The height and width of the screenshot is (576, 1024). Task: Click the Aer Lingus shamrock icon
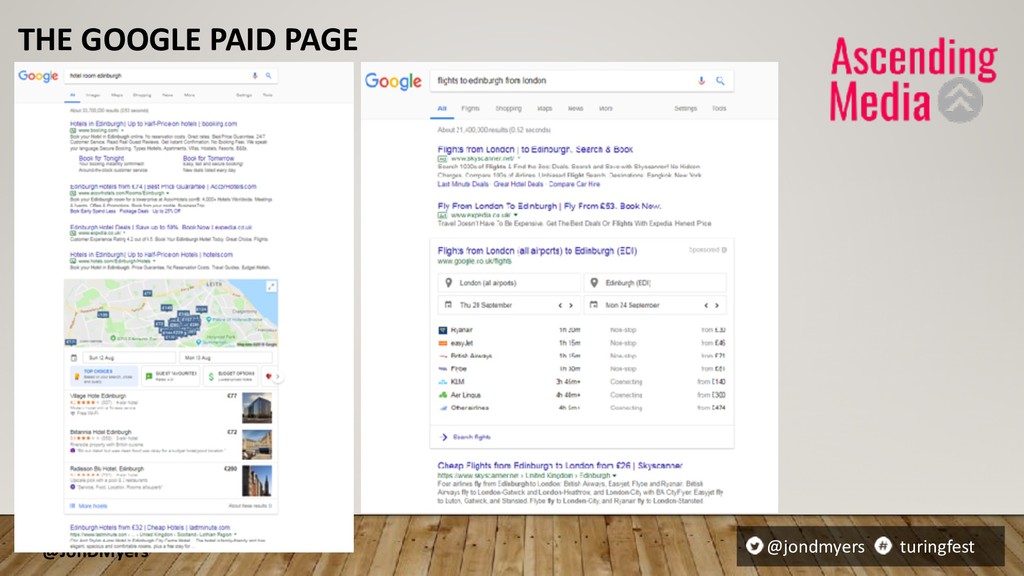click(x=443, y=395)
